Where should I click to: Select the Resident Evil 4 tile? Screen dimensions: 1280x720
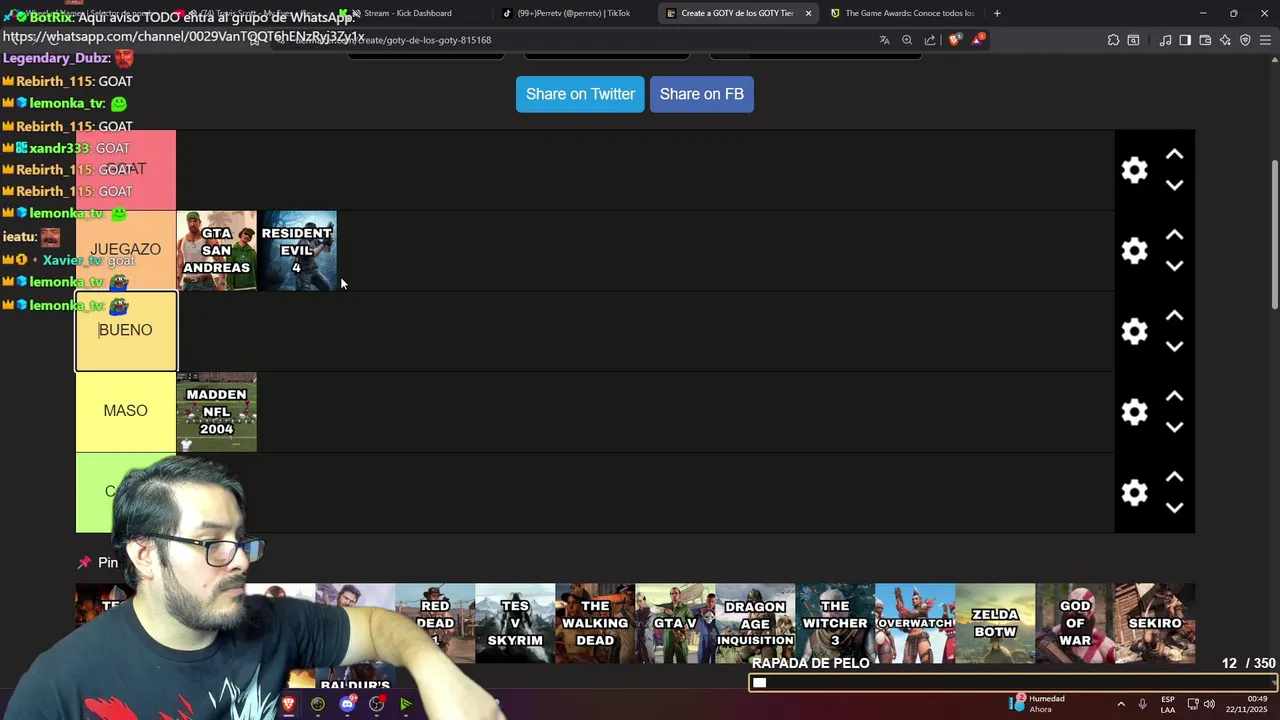coord(297,251)
